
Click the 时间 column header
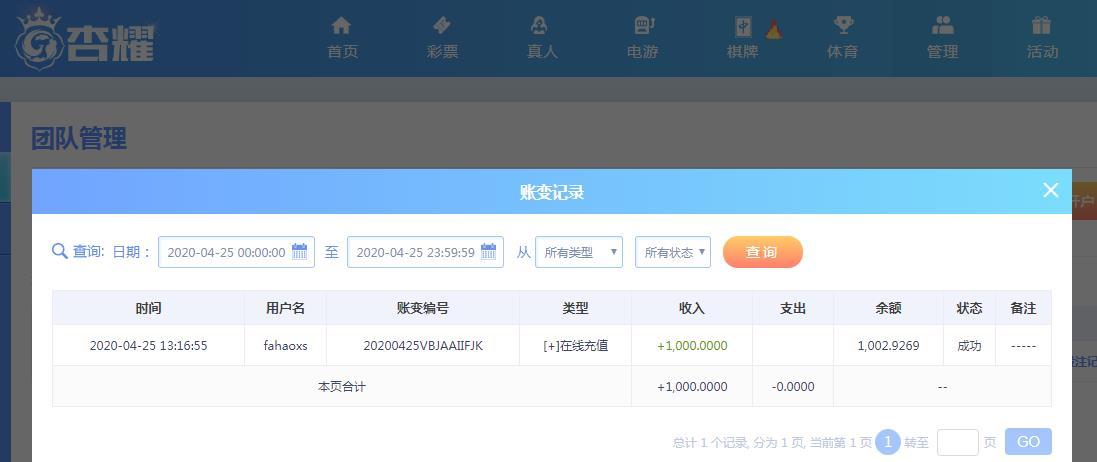[x=148, y=308]
